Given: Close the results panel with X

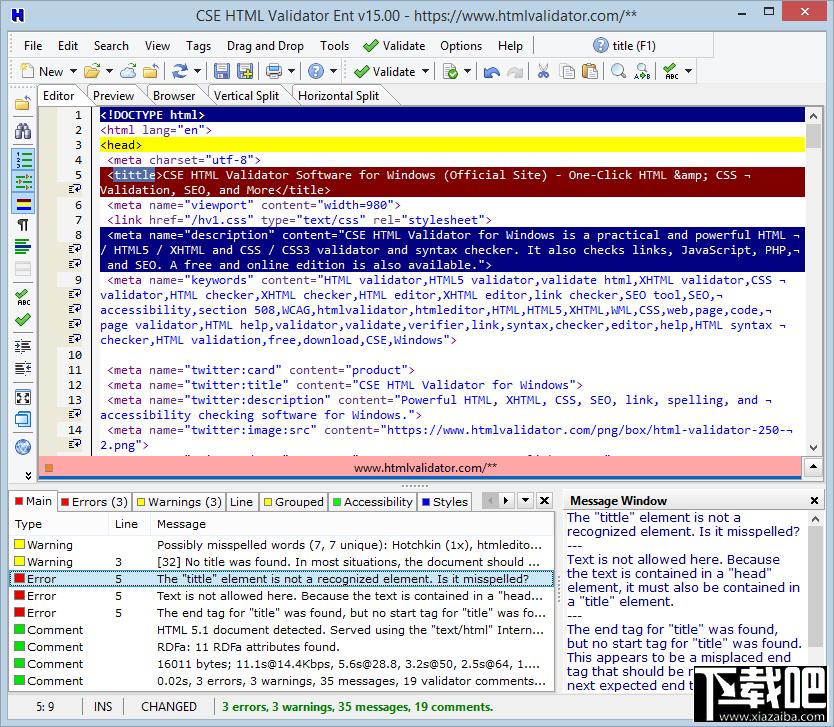Looking at the screenshot, I should tap(545, 500).
